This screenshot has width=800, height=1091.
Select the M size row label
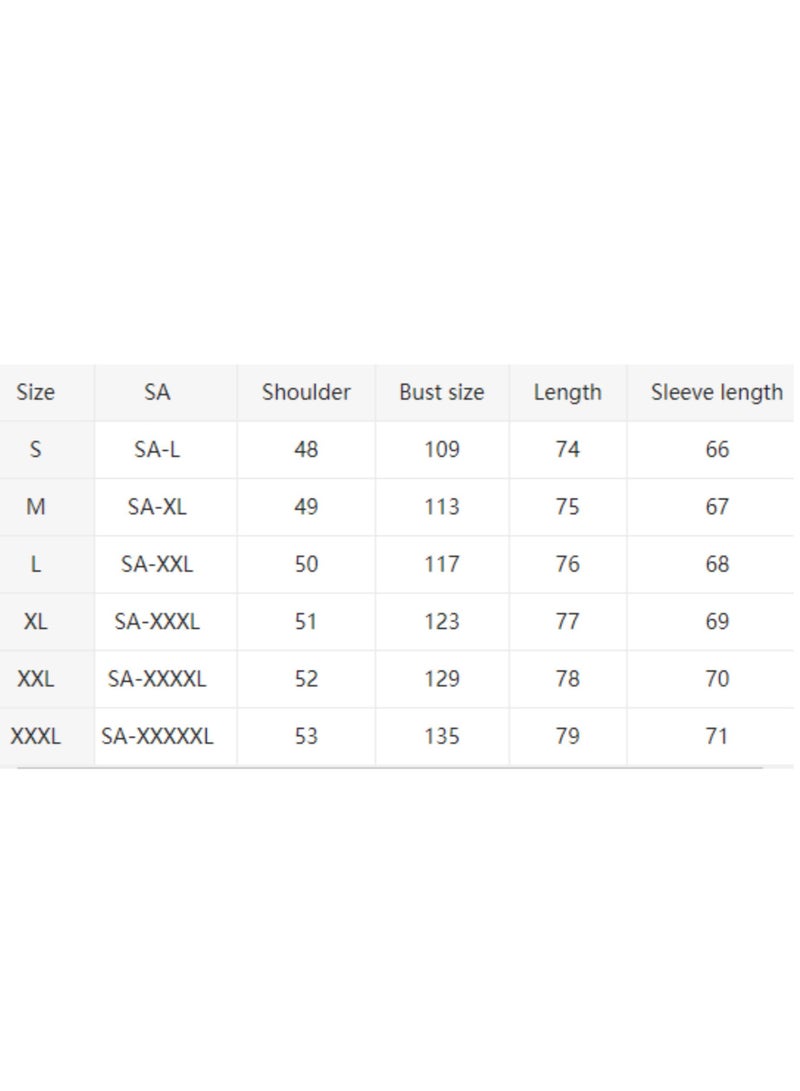coord(35,507)
